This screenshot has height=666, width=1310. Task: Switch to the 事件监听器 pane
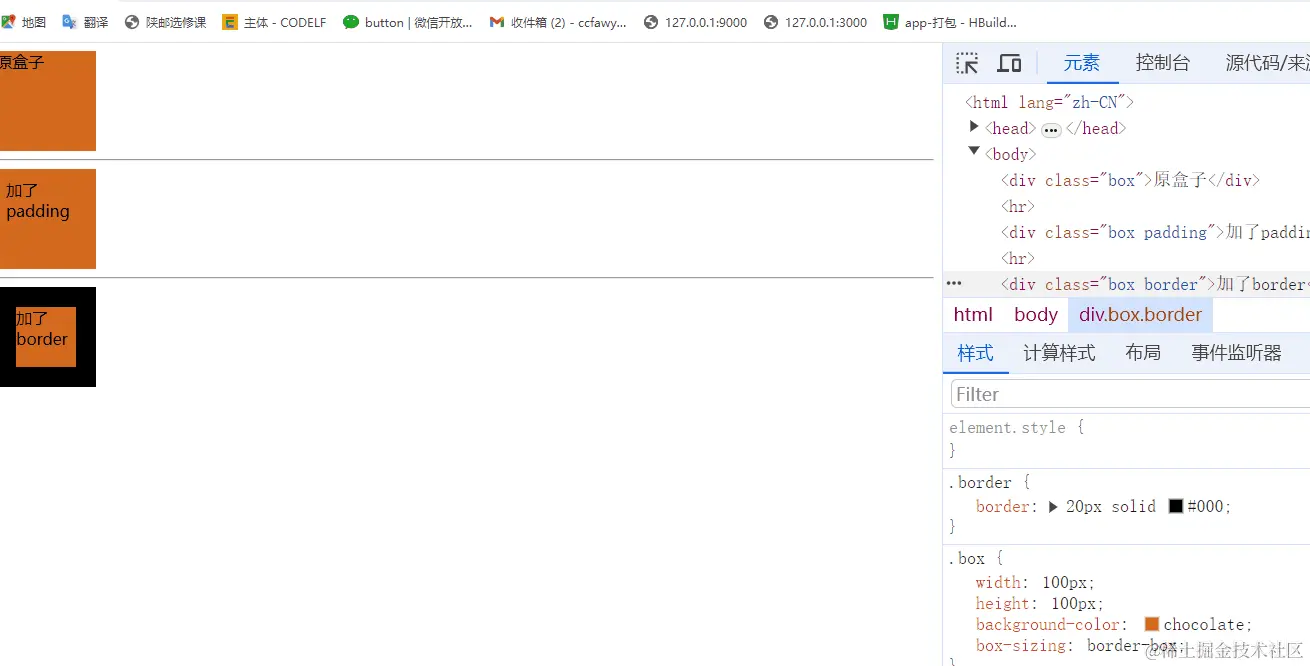[1236, 353]
